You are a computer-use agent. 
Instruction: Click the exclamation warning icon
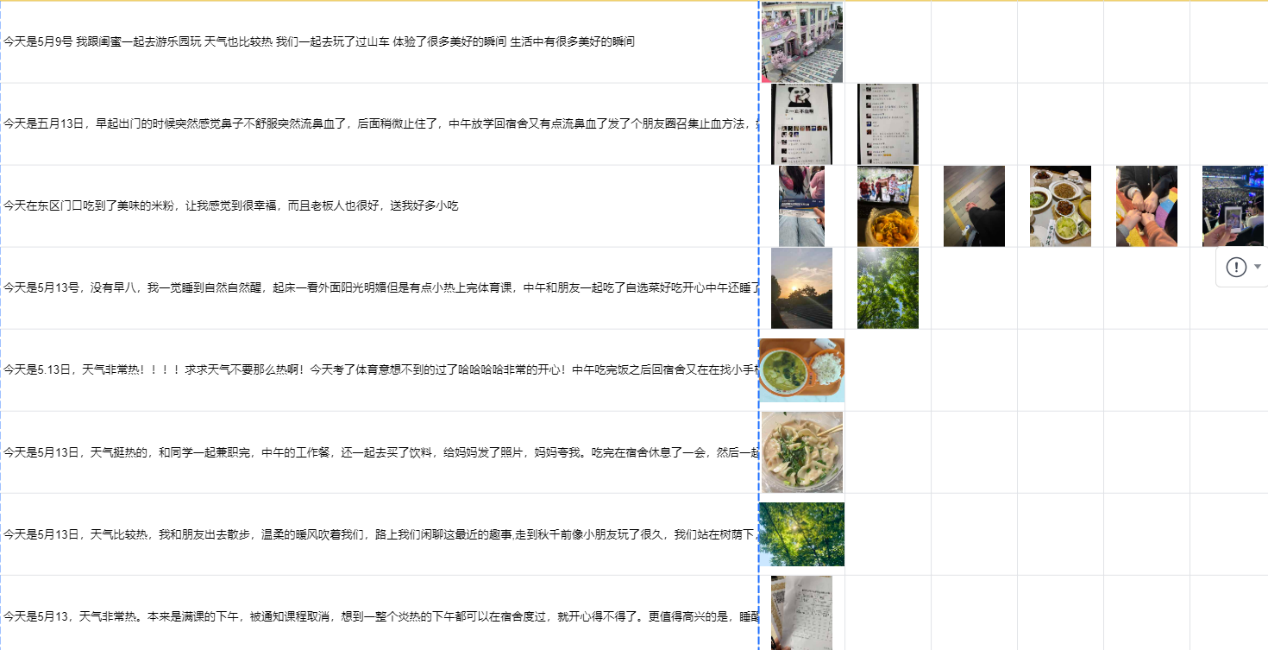click(1236, 267)
